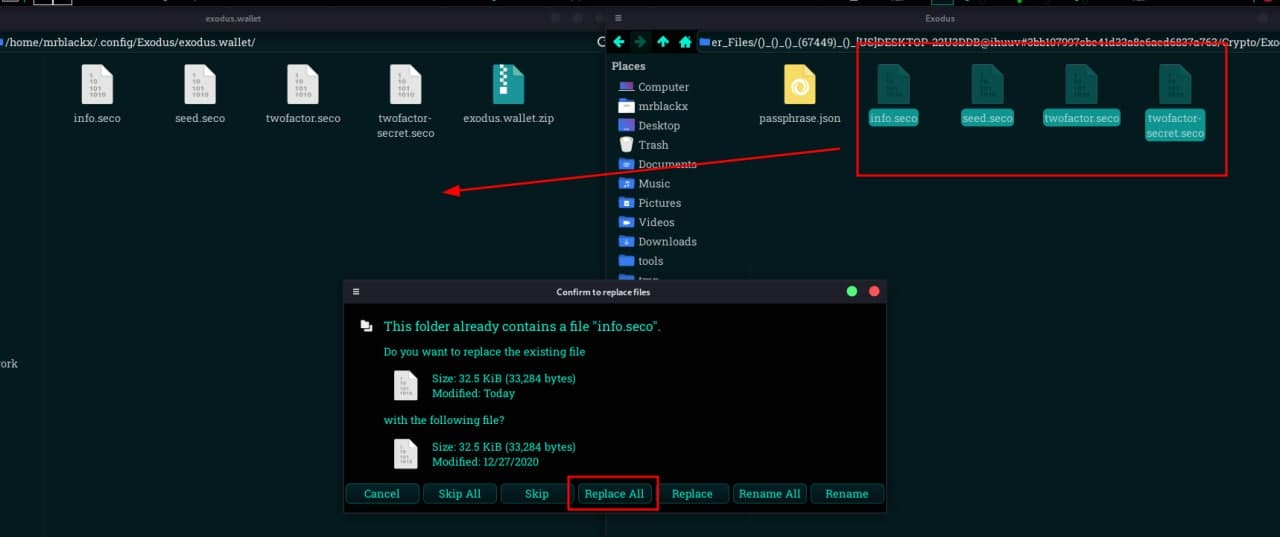Select exodus.wallet.zip archive in left pane
The height and width of the screenshot is (537, 1280).
(x=508, y=86)
